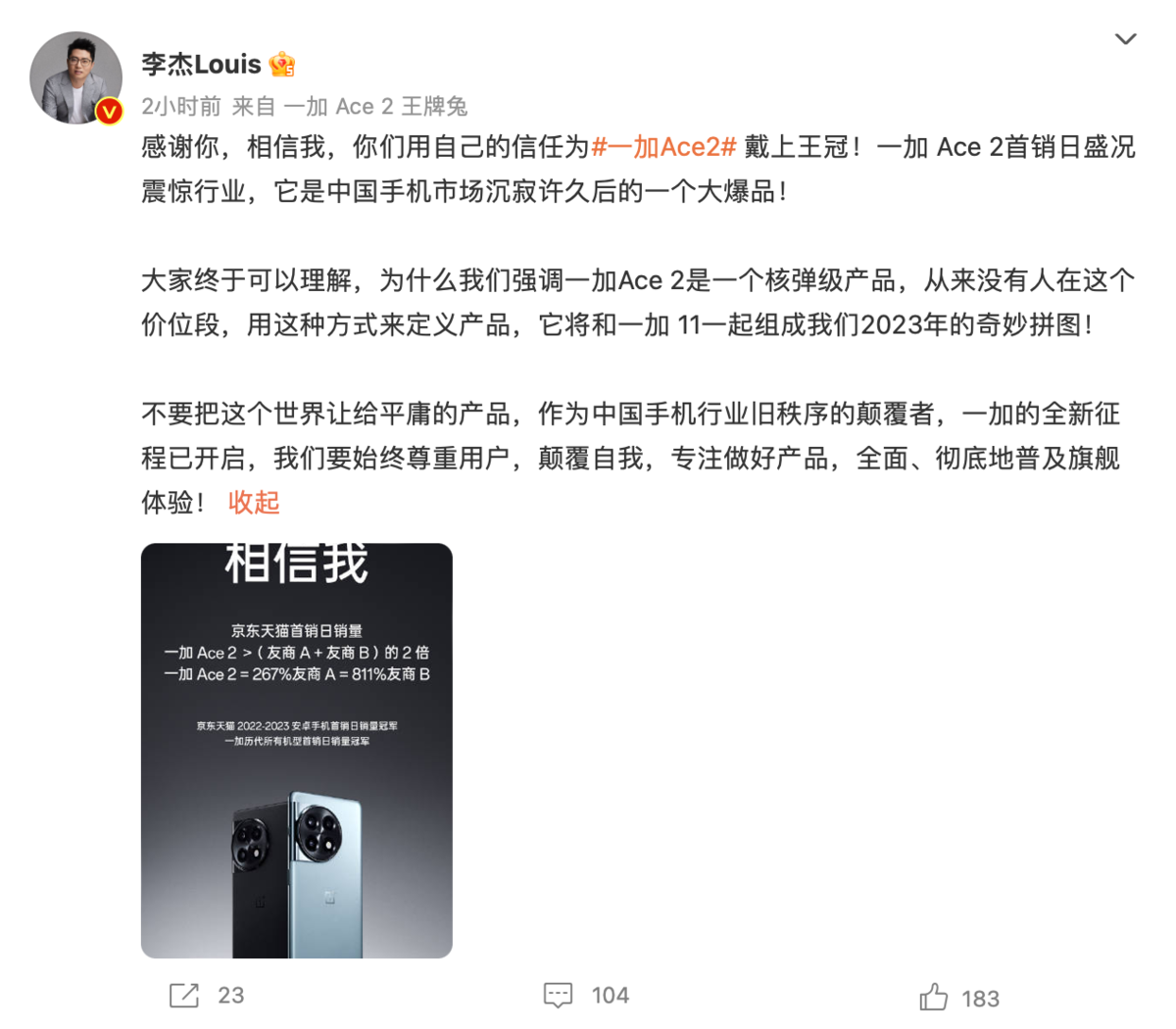Click the phone picture in the poster
Image resolution: width=1176 pixels, height=1029 pixels.
pos(297,874)
